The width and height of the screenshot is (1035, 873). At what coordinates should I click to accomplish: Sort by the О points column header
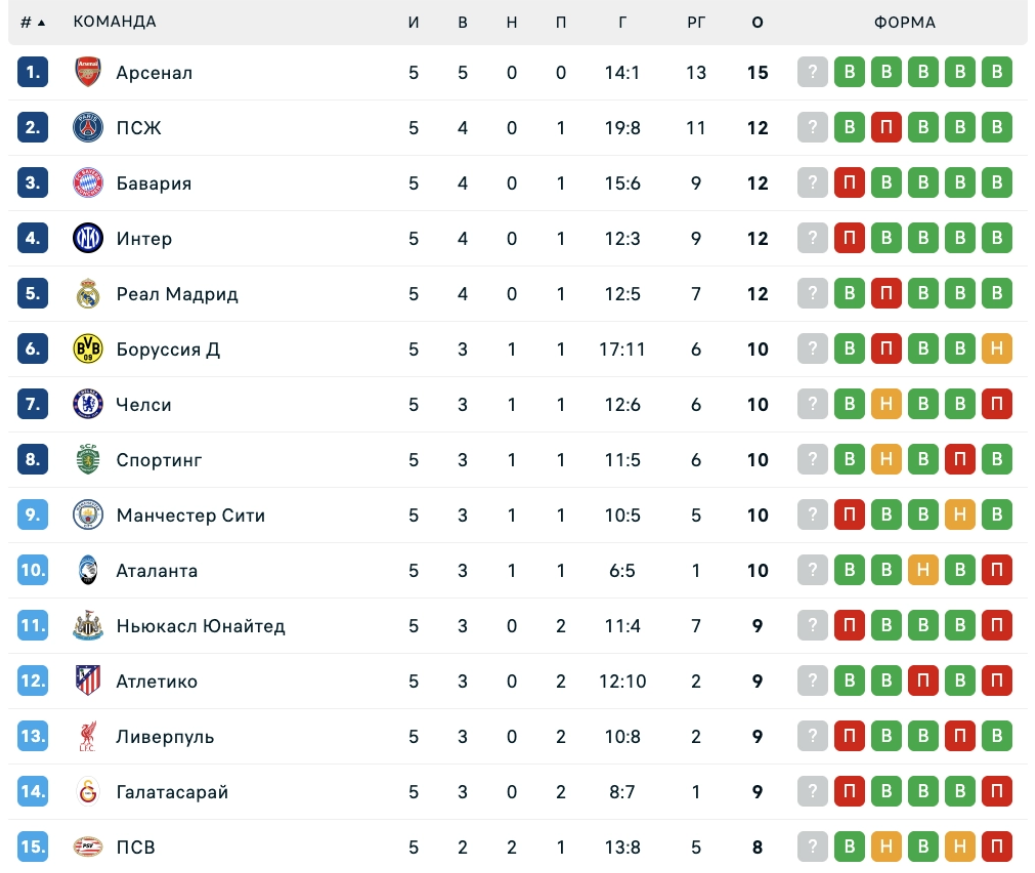pyautogui.click(x=757, y=22)
